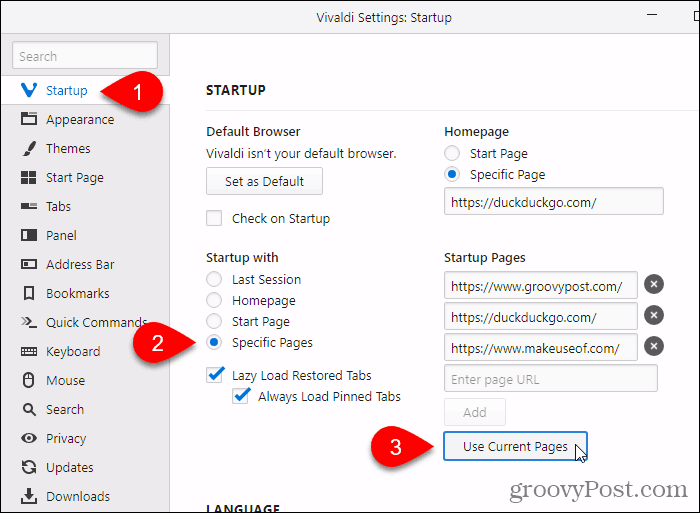Click the Bookmarks icon in sidebar
This screenshot has width=700, height=513.
click(x=29, y=293)
